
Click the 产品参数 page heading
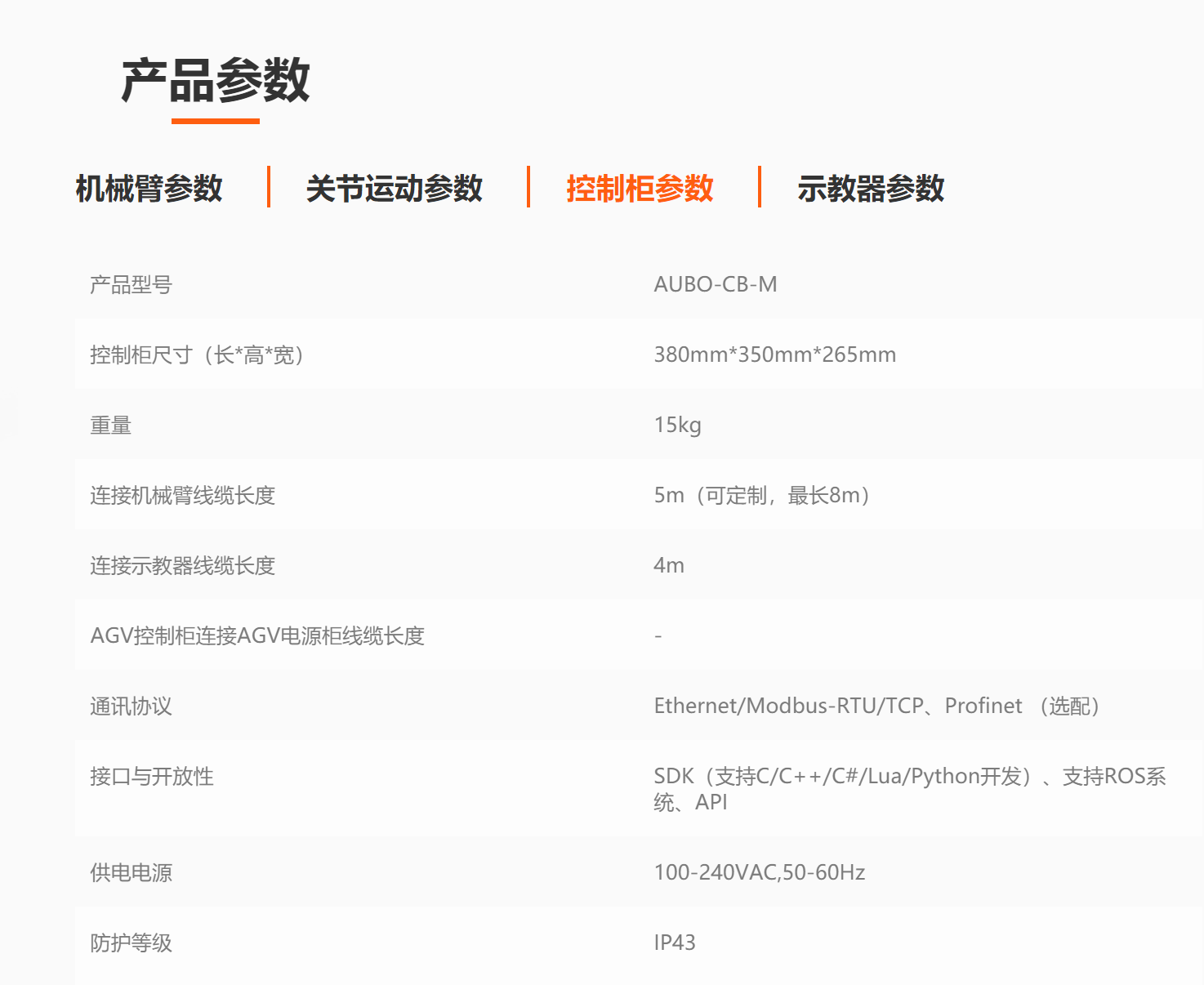(x=216, y=81)
